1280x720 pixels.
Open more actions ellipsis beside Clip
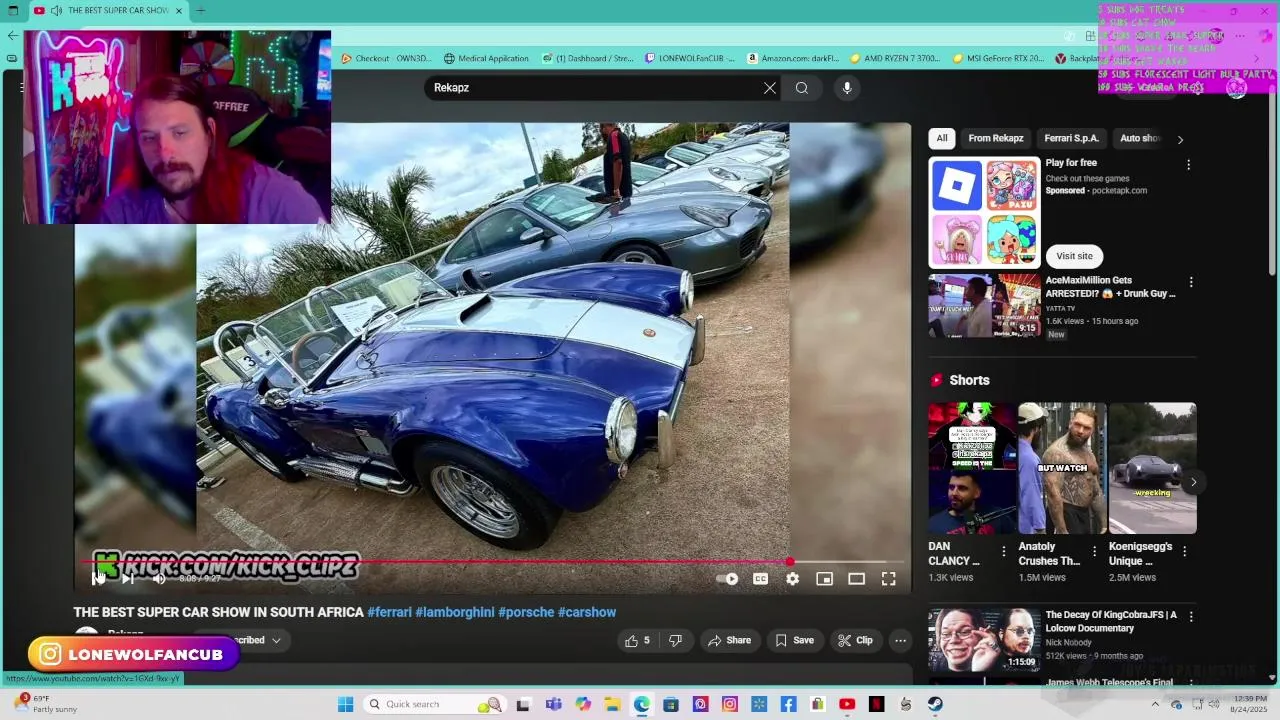pyautogui.click(x=900, y=641)
